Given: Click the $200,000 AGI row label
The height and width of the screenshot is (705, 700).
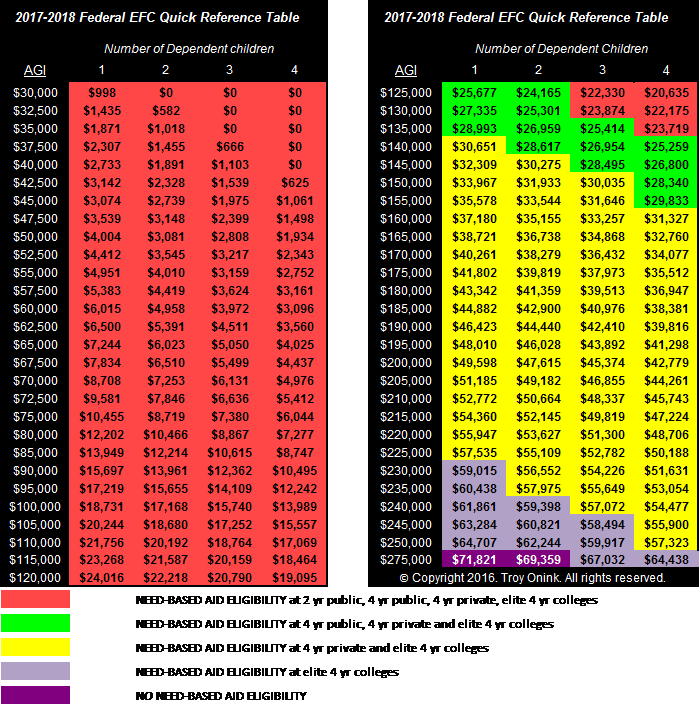Looking at the screenshot, I should pyautogui.click(x=406, y=362).
